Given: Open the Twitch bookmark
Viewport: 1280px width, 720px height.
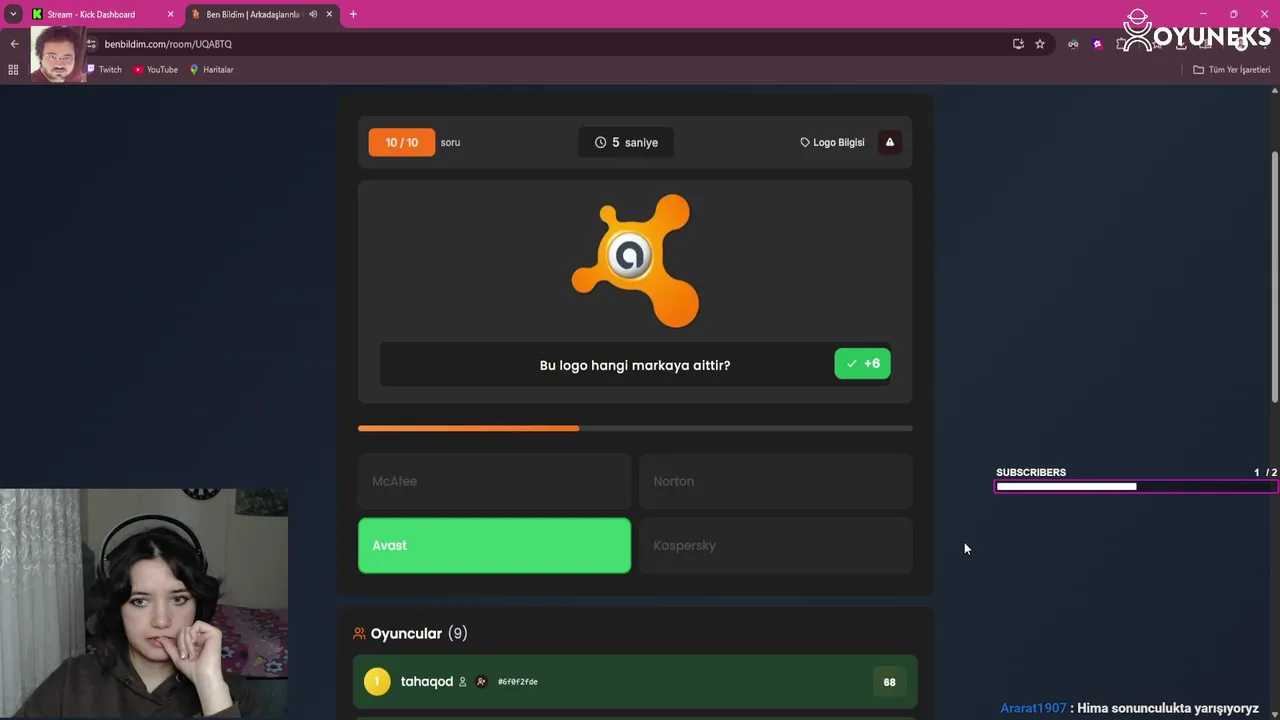Looking at the screenshot, I should 104,70.
